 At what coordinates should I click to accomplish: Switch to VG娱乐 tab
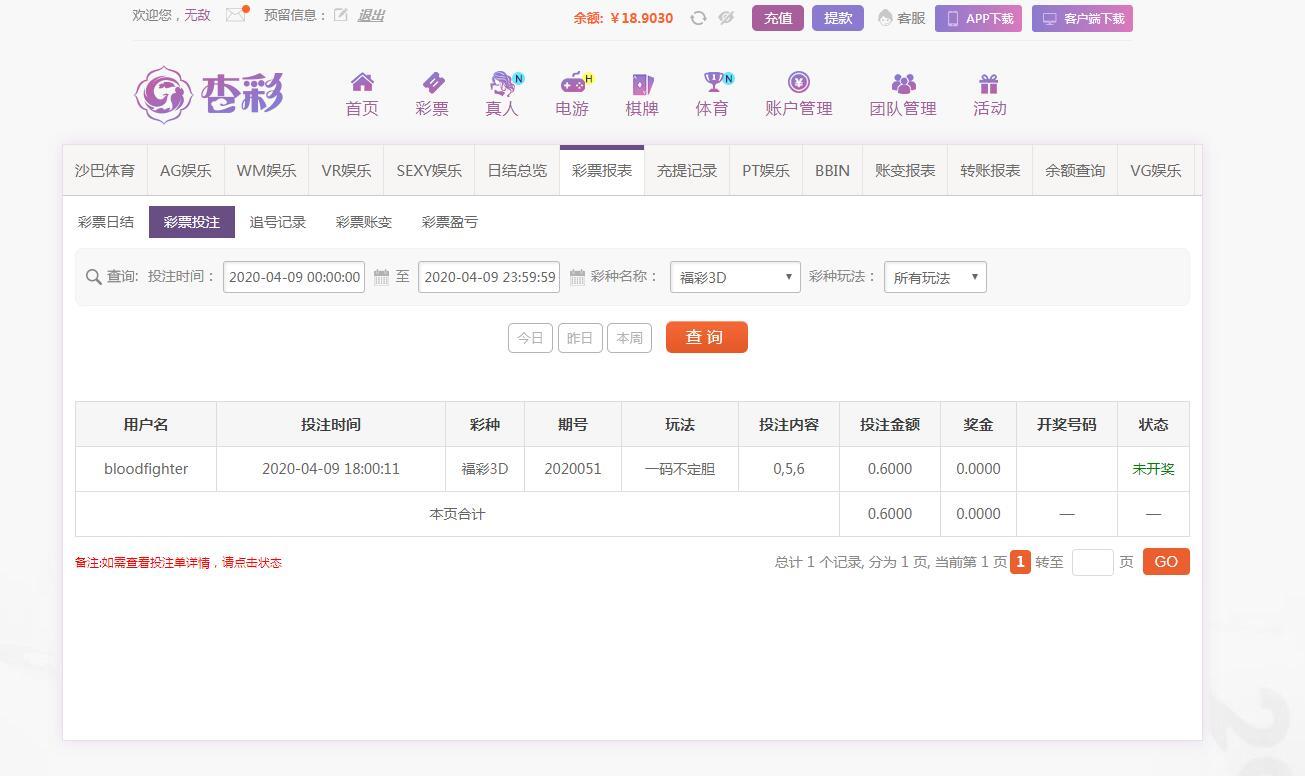[1156, 170]
